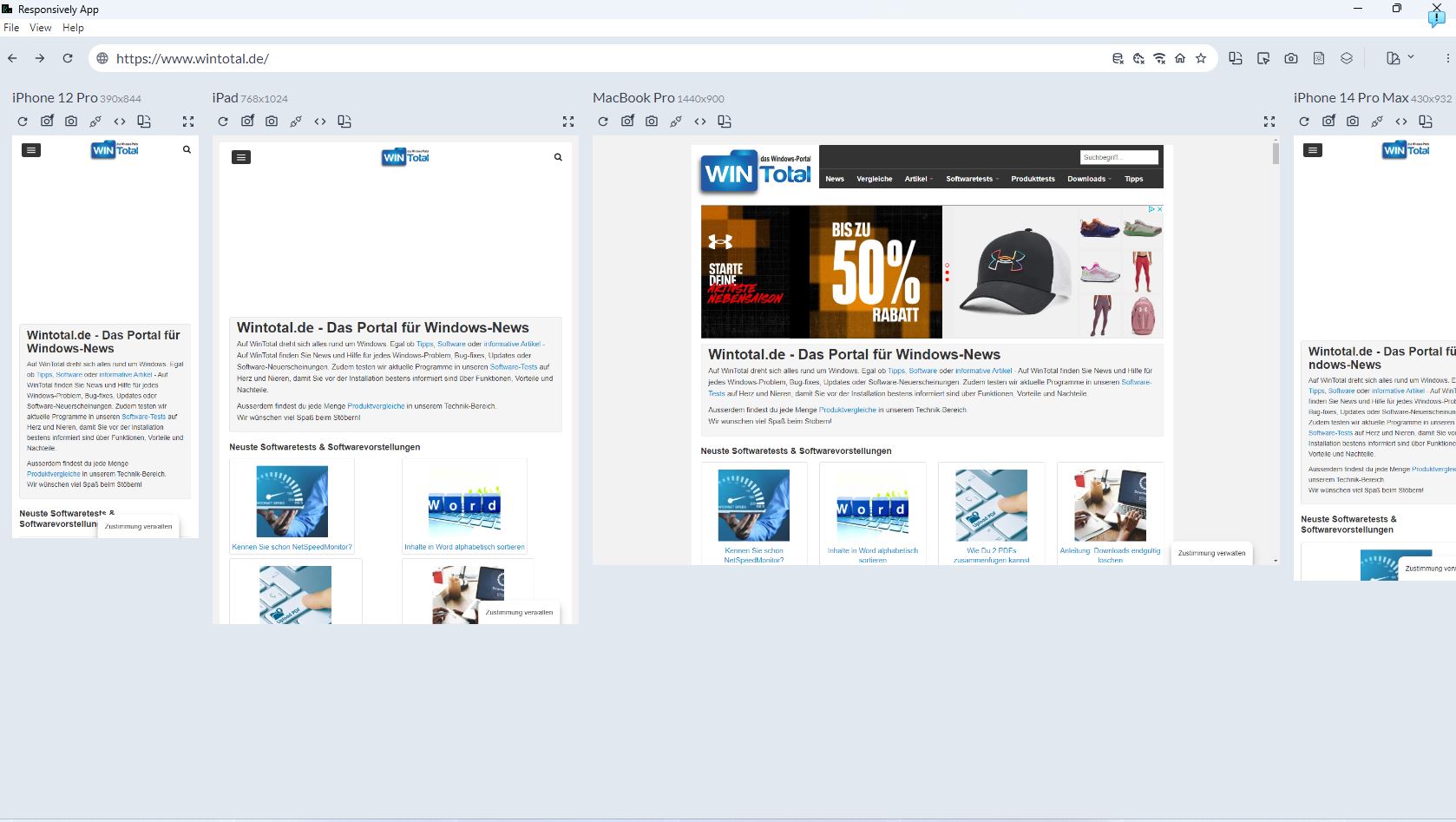Screen dimensions: 1456x822
Task: Rotate the iPhone 12 Pro device
Action: click(x=144, y=122)
